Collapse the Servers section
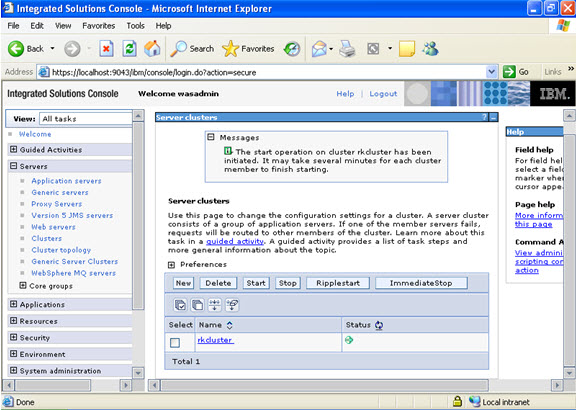This screenshot has height=410, width=576. tap(14, 166)
